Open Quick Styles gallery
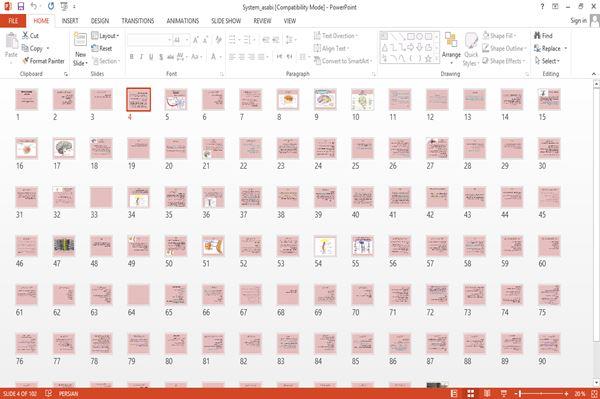This screenshot has width=600, height=399. point(471,49)
